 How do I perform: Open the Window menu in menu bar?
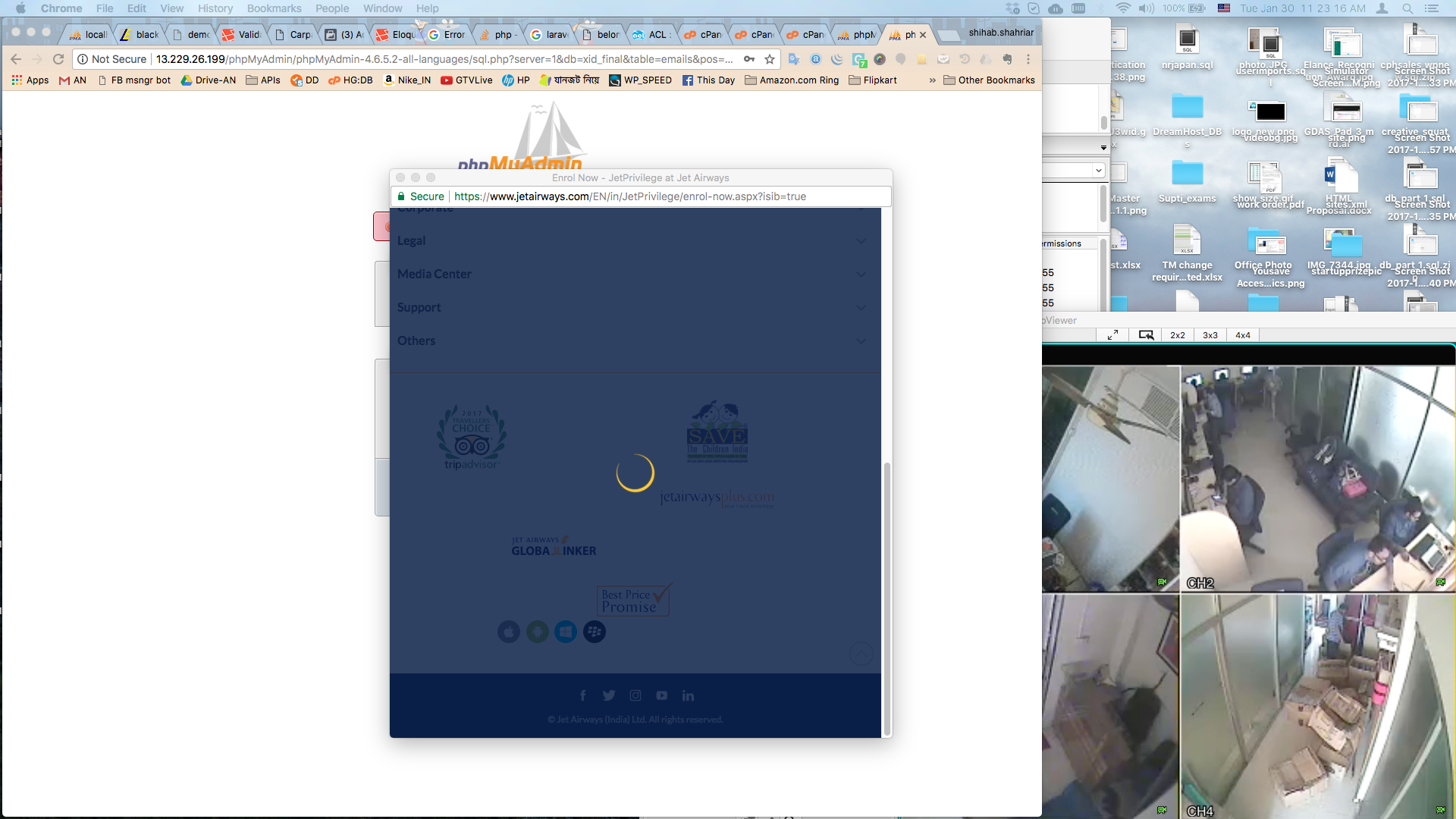click(x=382, y=8)
